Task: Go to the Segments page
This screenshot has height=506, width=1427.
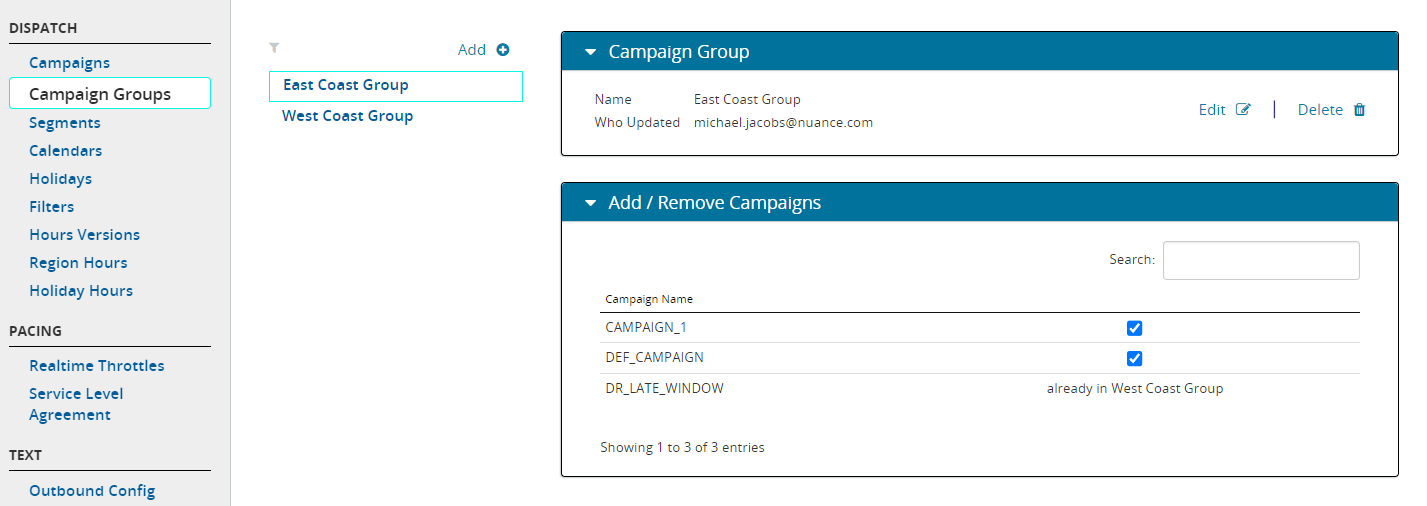Action: [x=65, y=123]
